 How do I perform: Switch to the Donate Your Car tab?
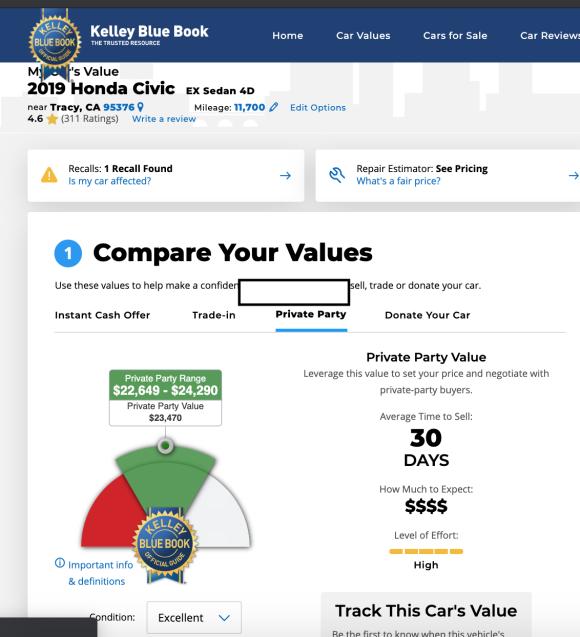tap(427, 315)
